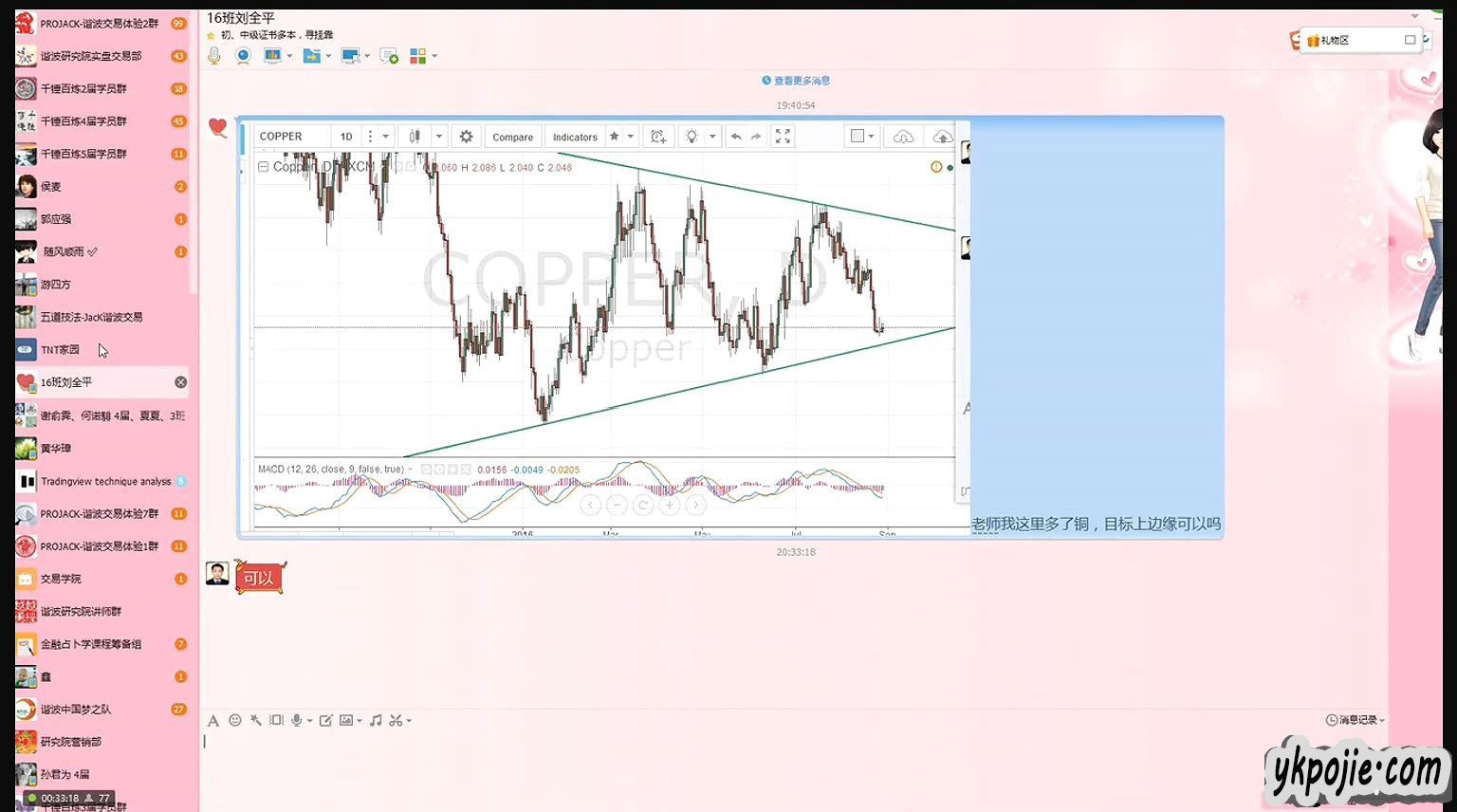Expand the voice message dropdown arrow
This screenshot has width=1457, height=812.
click(x=309, y=721)
